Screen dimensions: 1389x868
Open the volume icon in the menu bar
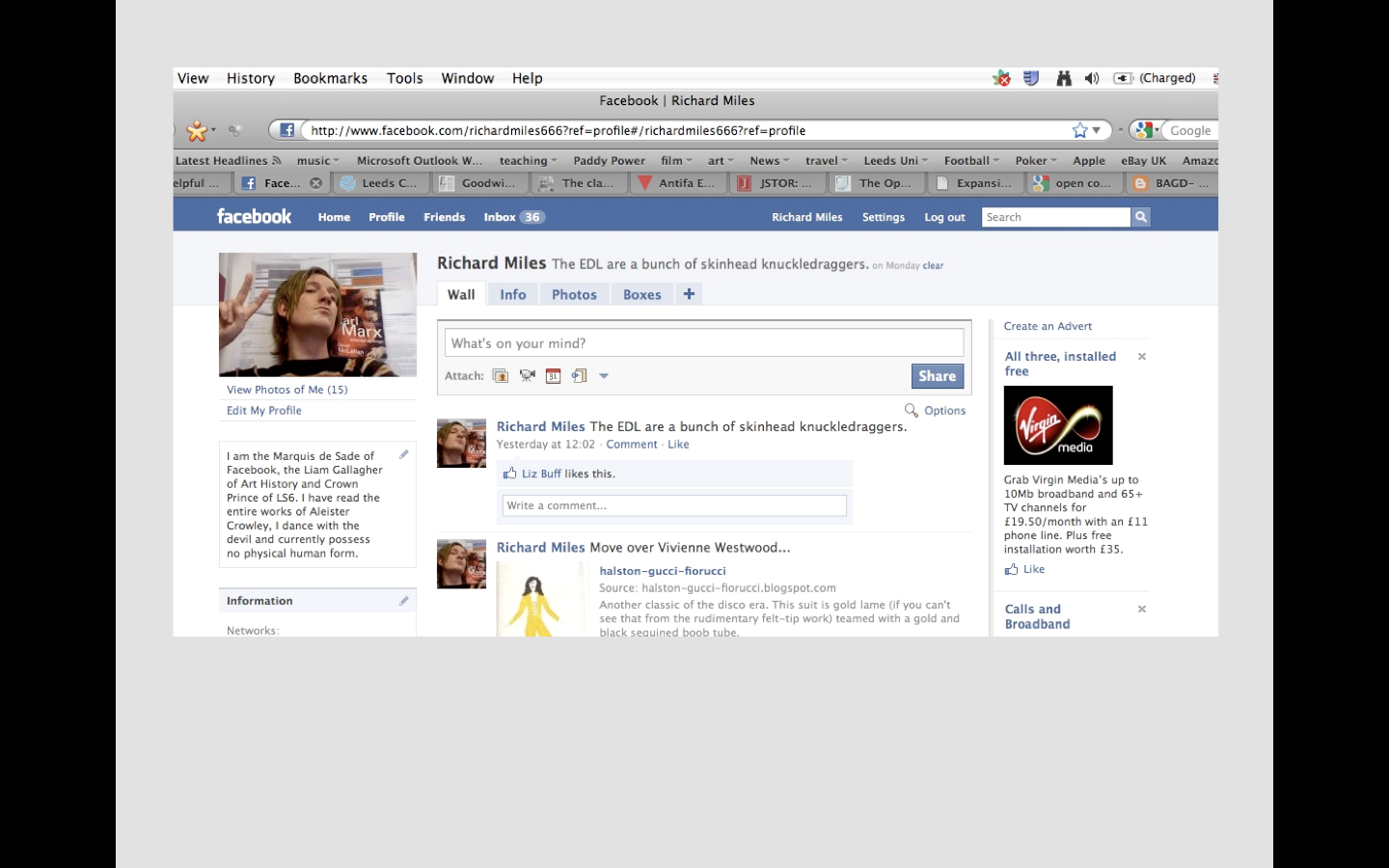click(x=1092, y=78)
